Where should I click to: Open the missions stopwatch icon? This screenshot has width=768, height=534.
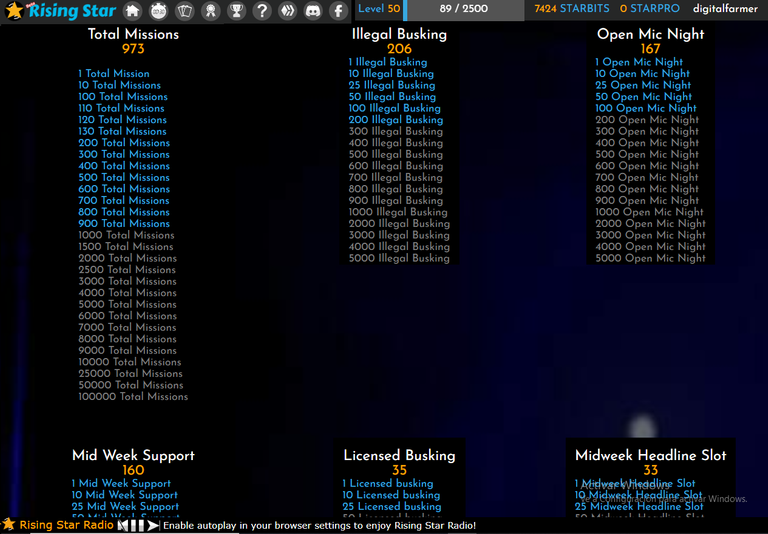(x=158, y=11)
